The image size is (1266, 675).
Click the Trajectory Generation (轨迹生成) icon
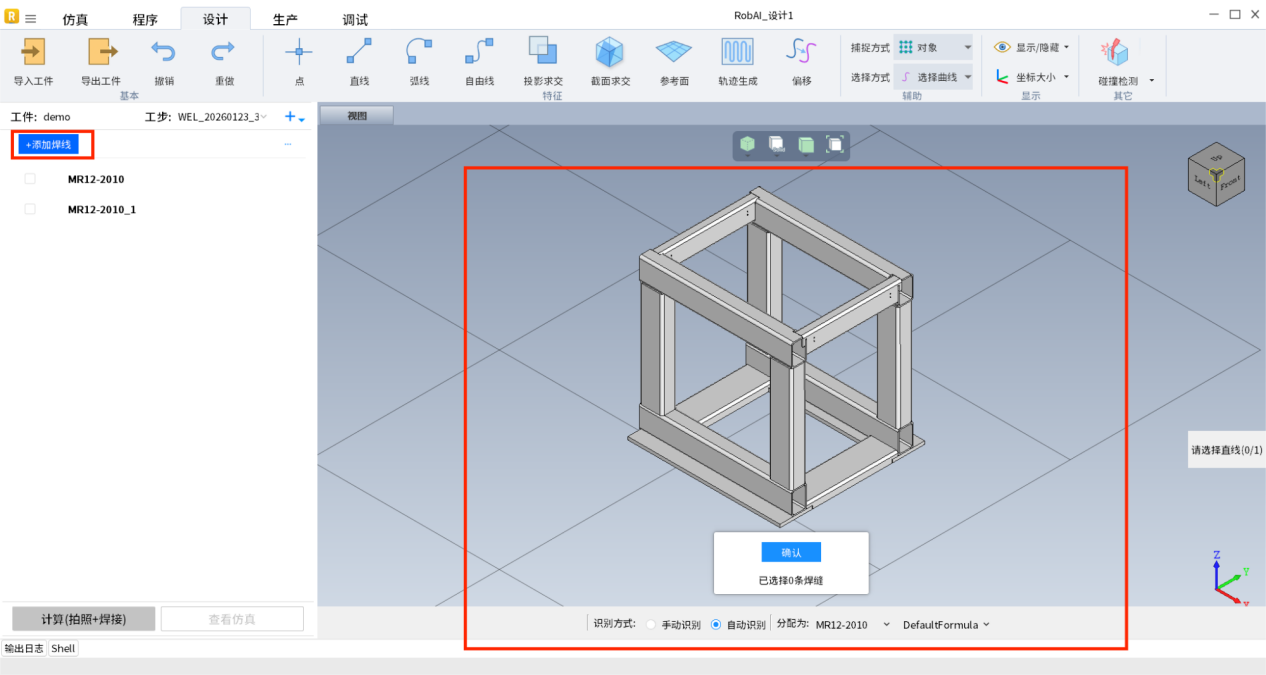coord(737,53)
